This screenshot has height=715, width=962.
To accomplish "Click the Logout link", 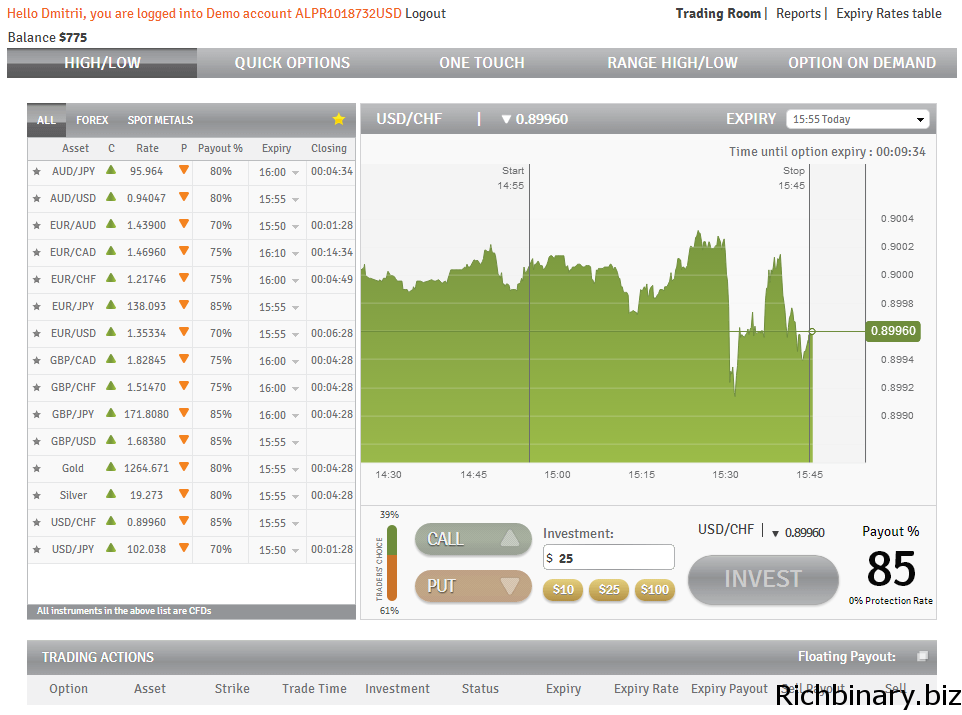I will point(425,14).
